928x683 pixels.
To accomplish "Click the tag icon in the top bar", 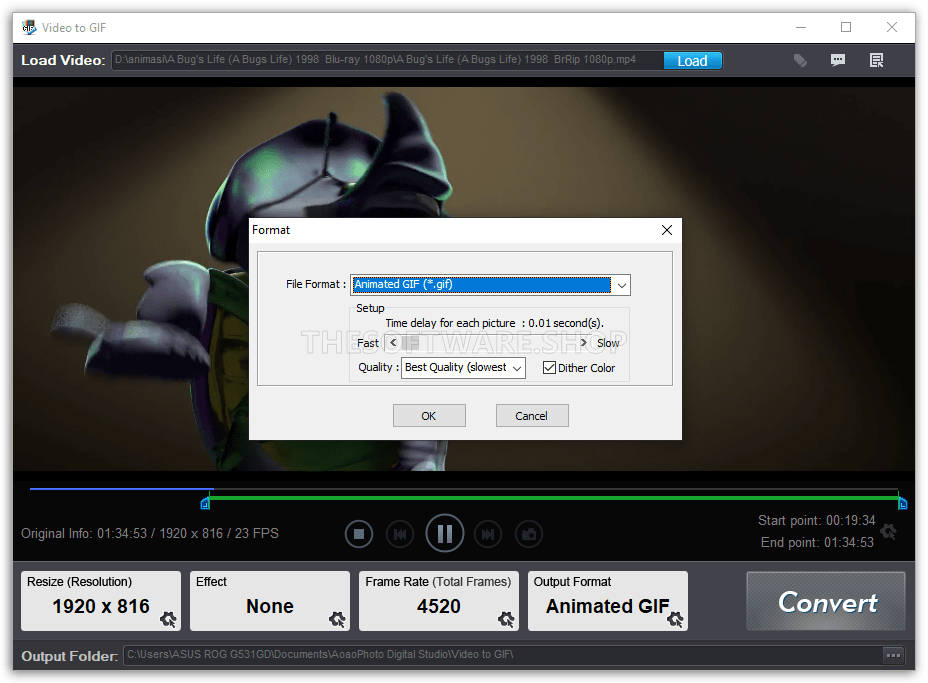I will (x=800, y=60).
